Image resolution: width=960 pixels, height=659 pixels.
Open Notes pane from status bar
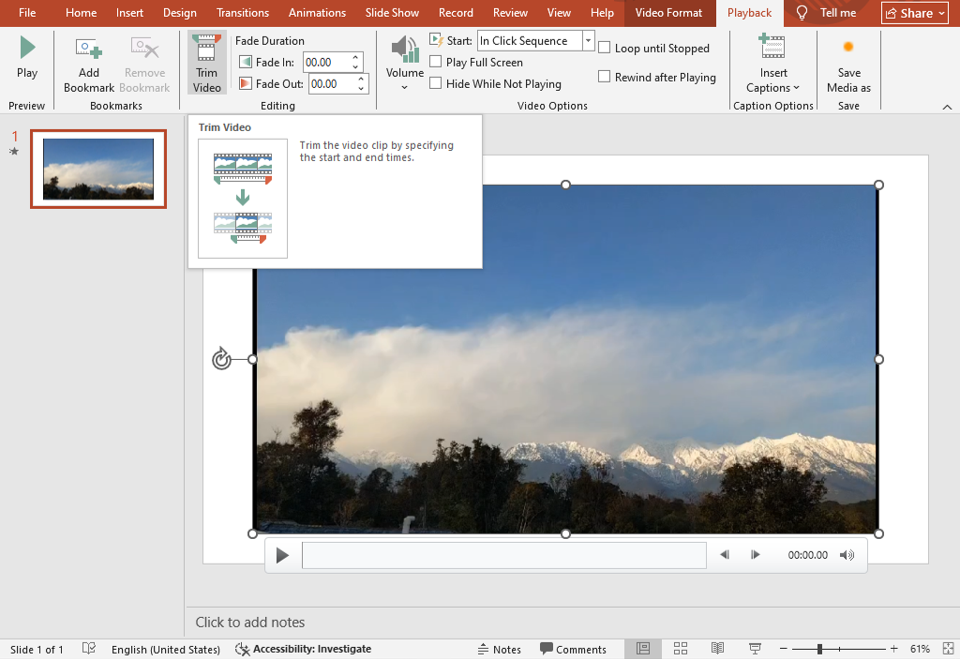[x=499, y=649]
